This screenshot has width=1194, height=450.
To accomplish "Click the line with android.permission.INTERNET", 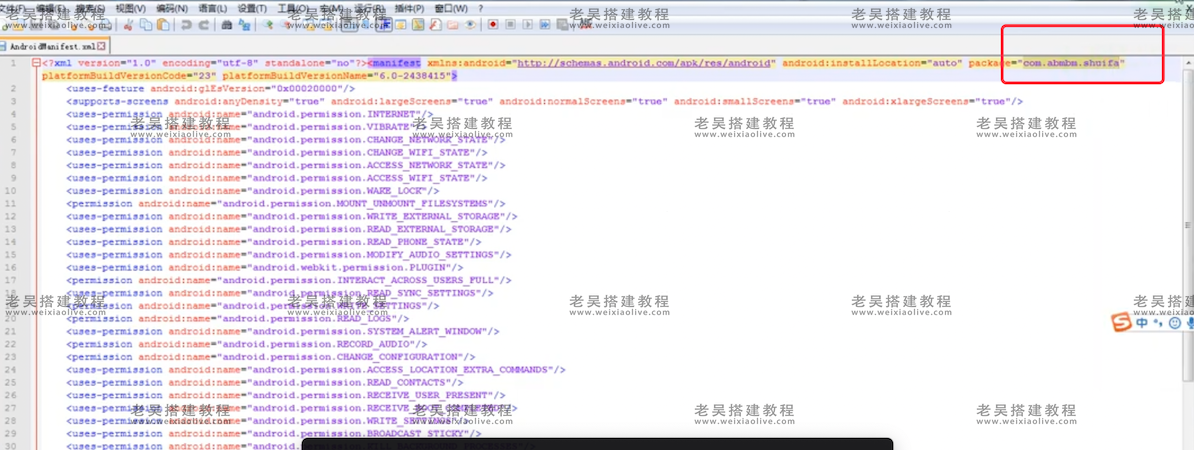I will [x=250, y=114].
